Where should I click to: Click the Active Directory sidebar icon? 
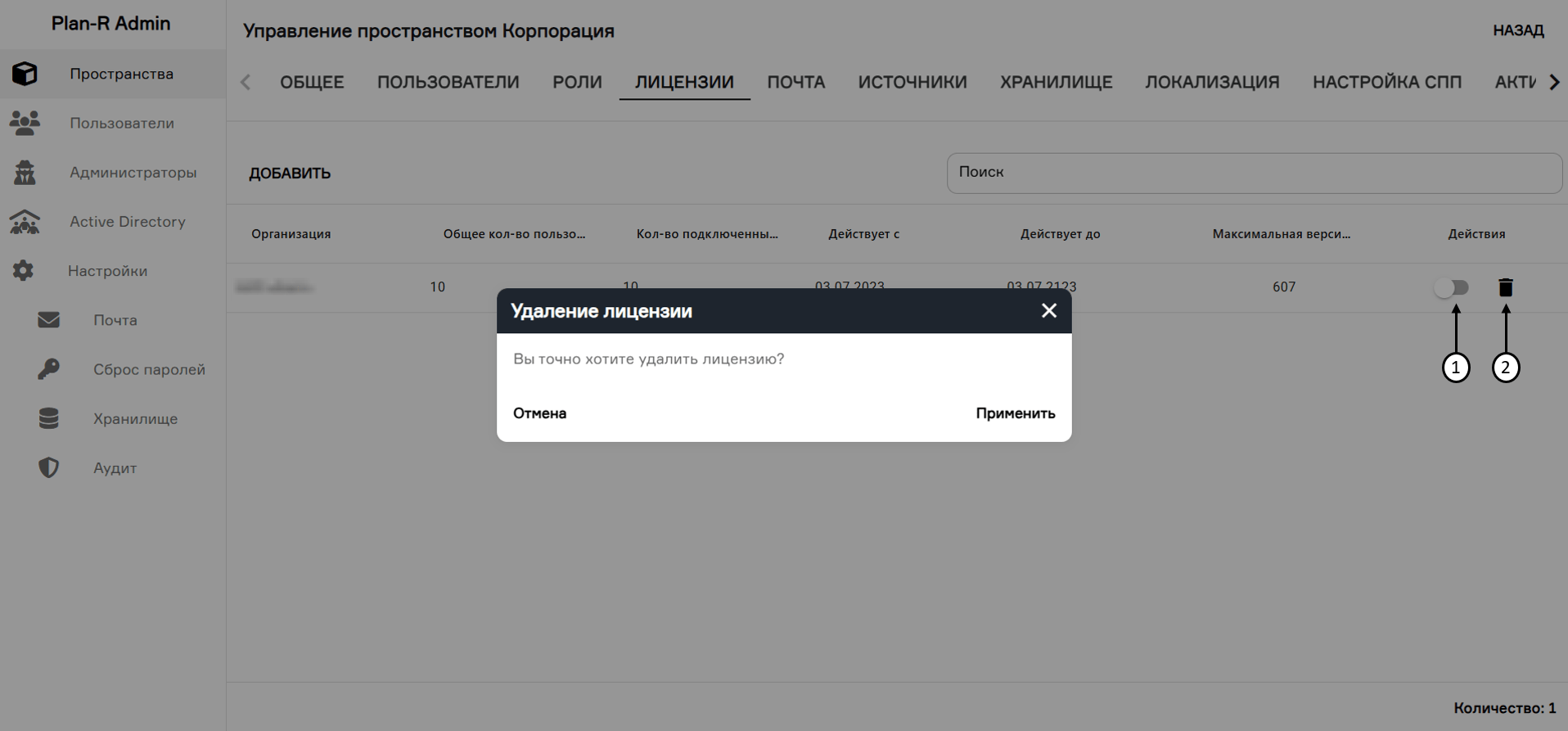coord(25,222)
